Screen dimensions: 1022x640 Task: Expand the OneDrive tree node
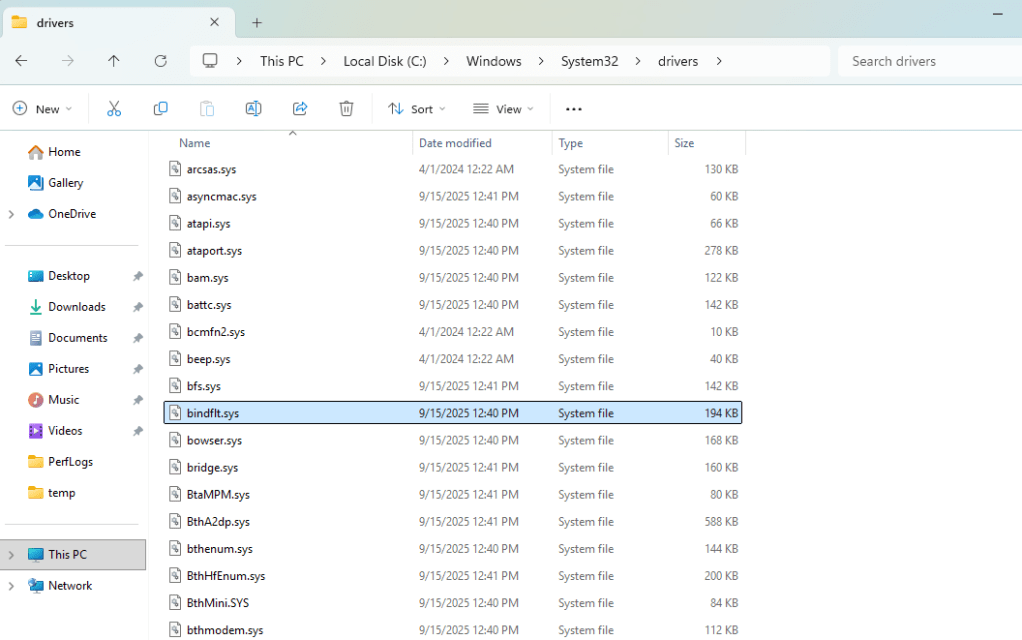point(11,214)
